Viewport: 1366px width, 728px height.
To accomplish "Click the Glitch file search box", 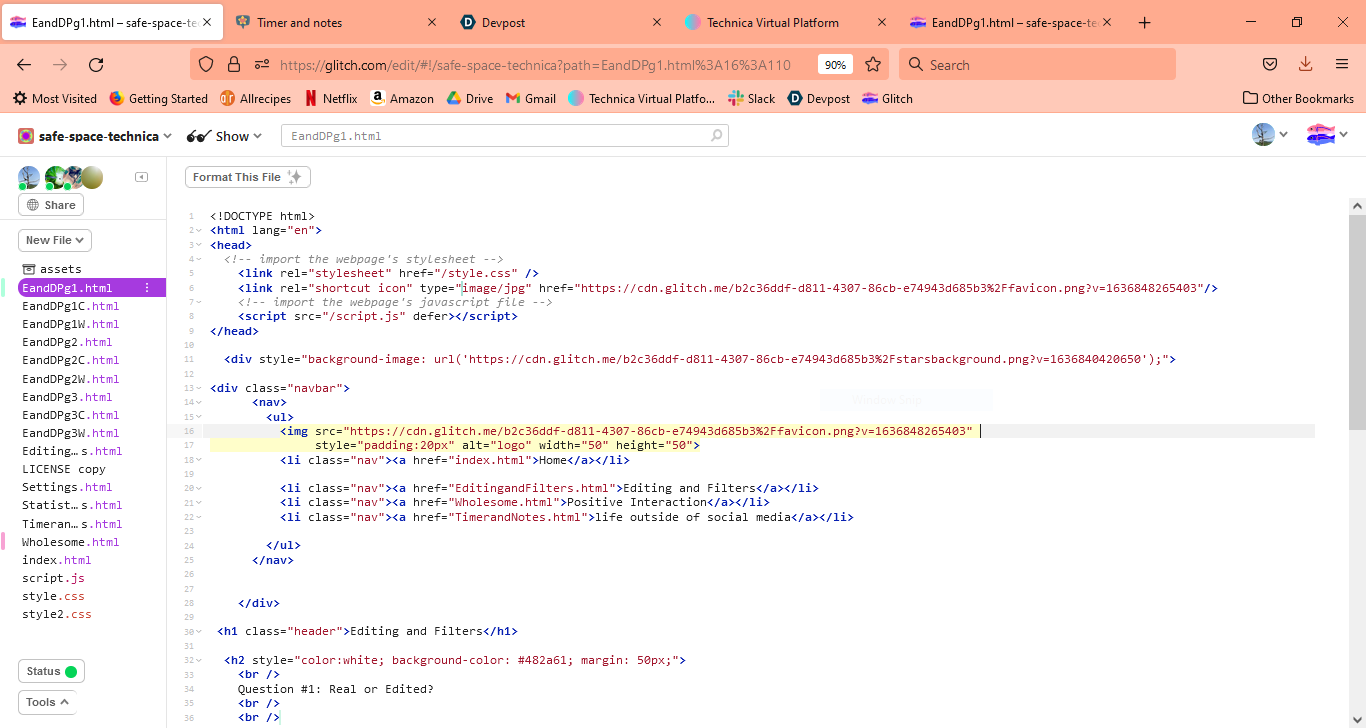I will (x=505, y=136).
